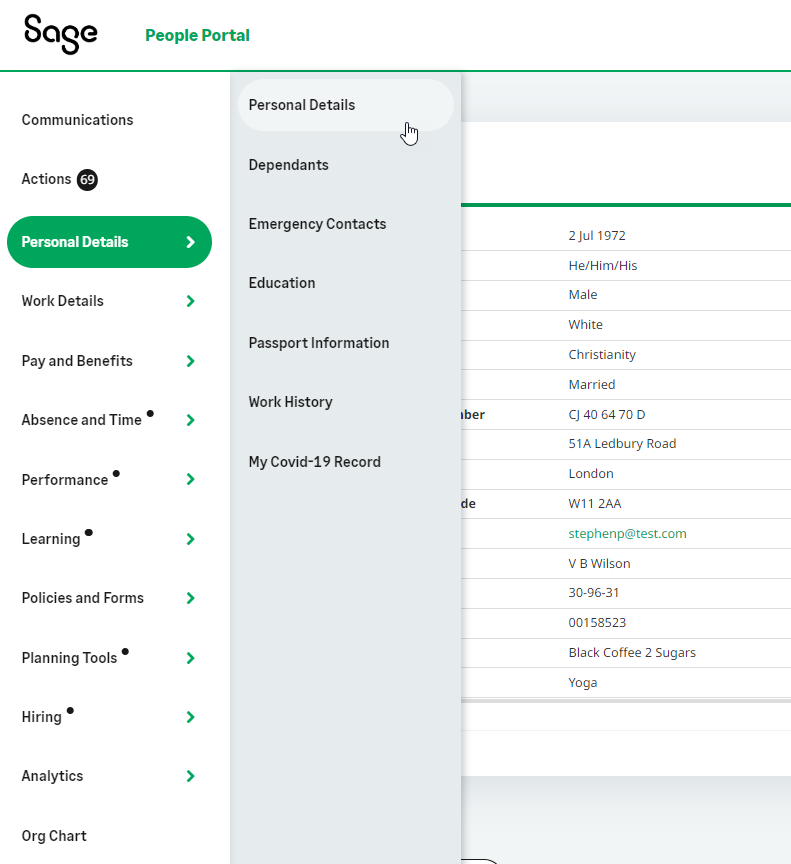Screen dimensions: 791x864
Task: Choose Education in the submenu
Action: (282, 283)
